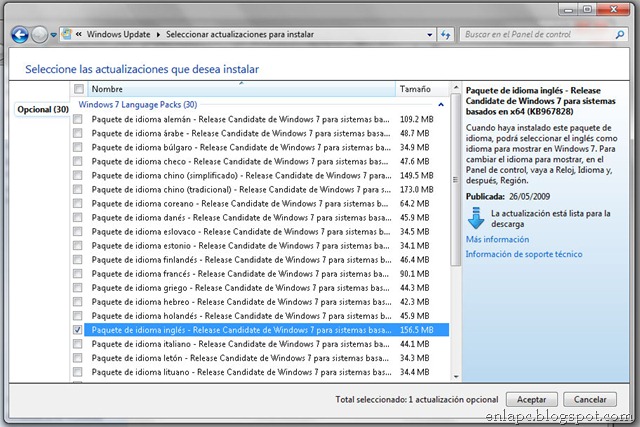Click the 173.0 MB size value

click(x=416, y=189)
